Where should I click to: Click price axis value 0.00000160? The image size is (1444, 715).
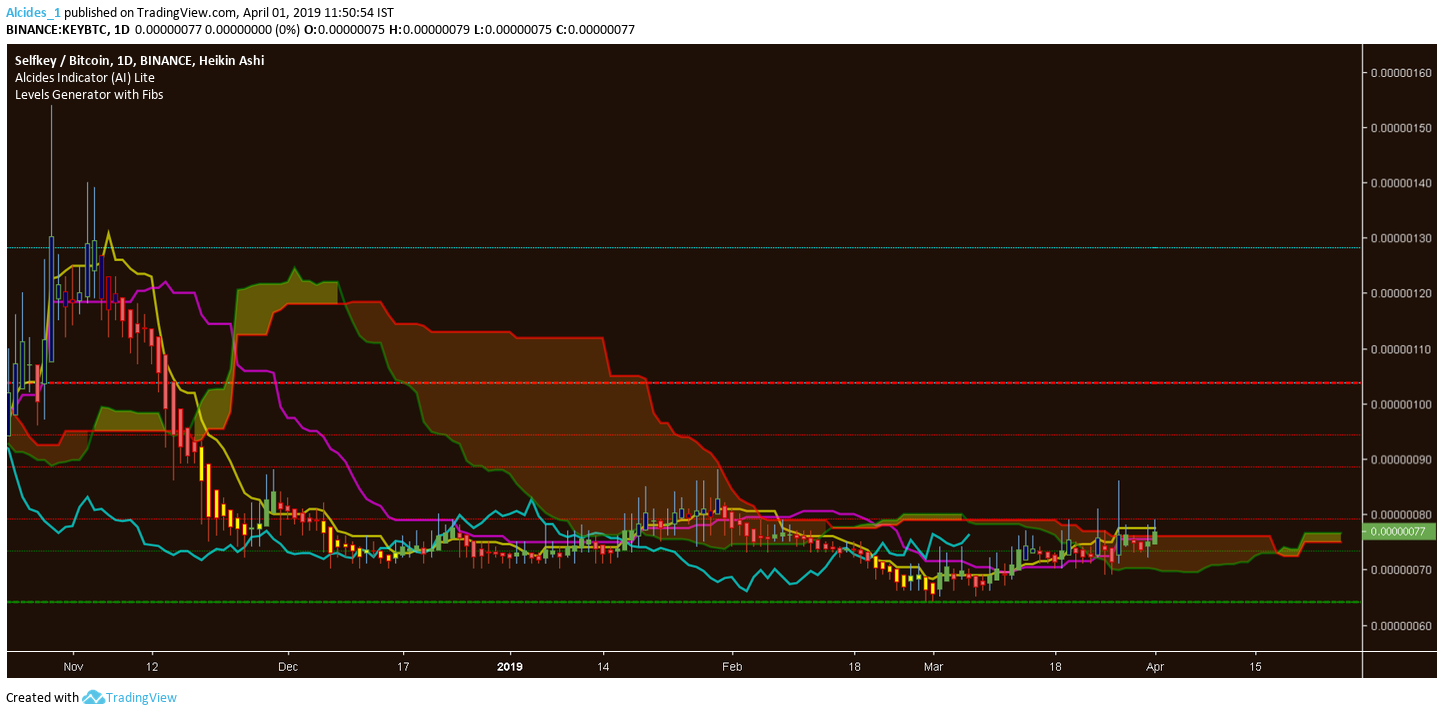[1400, 73]
